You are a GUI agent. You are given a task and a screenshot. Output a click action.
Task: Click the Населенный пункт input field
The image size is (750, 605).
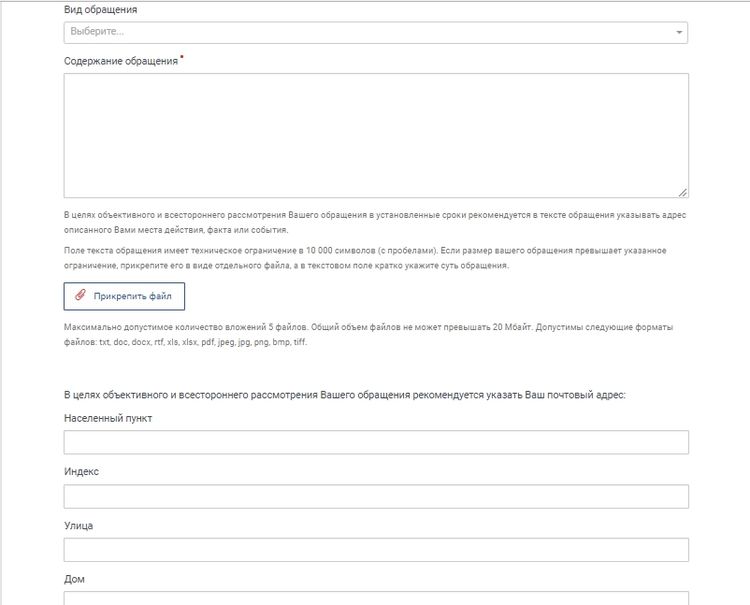point(375,443)
